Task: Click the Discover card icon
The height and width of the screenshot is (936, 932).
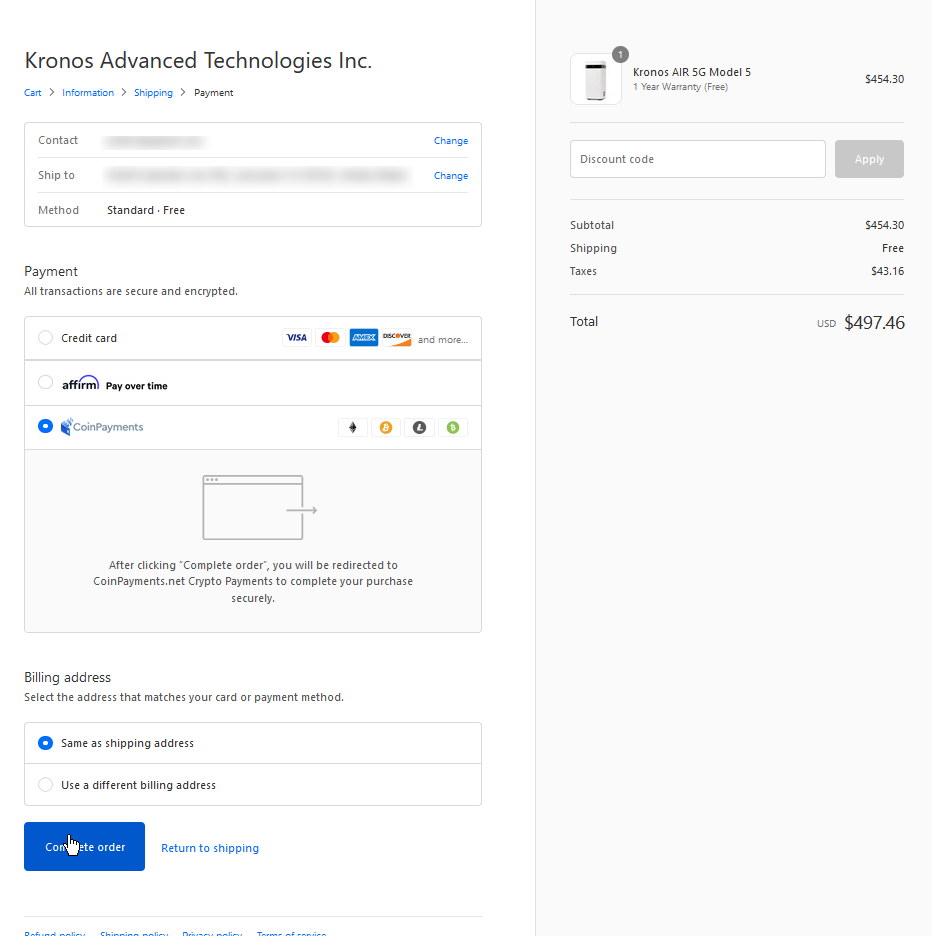Action: (x=397, y=338)
